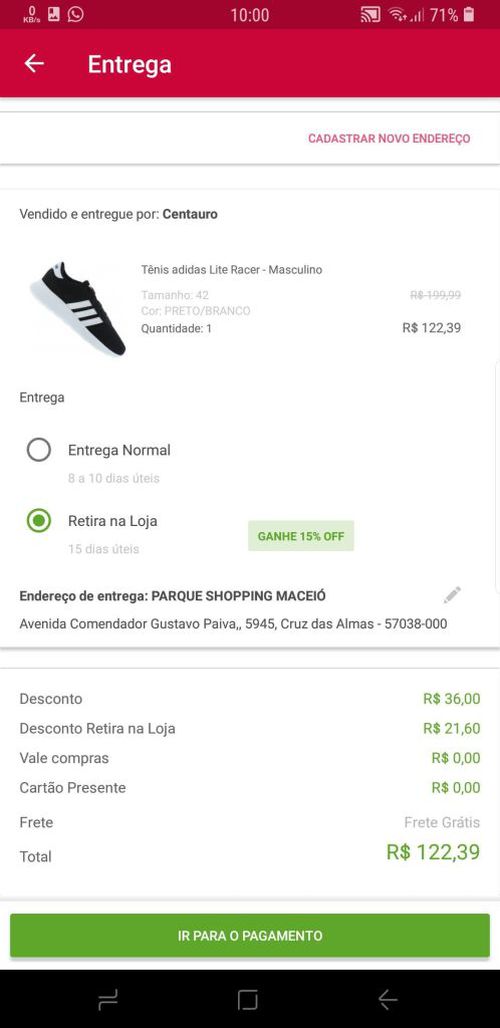Image resolution: width=500 pixels, height=1028 pixels.
Task: Tap the system back navigation arrow
Action: pyautogui.click(x=388, y=1000)
